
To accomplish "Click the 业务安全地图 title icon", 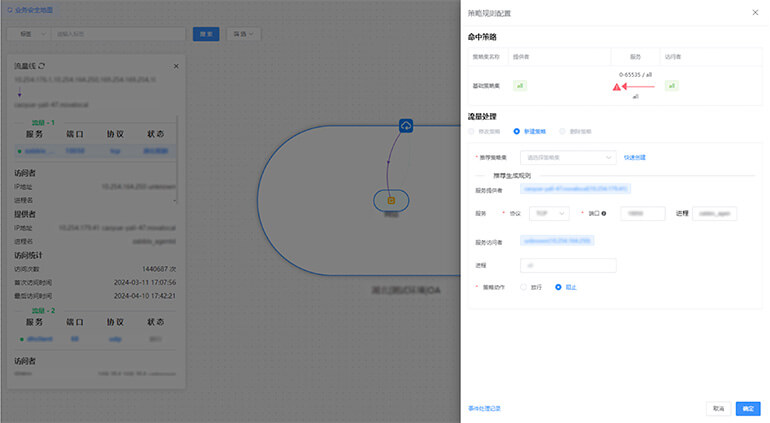I will tap(10, 10).
